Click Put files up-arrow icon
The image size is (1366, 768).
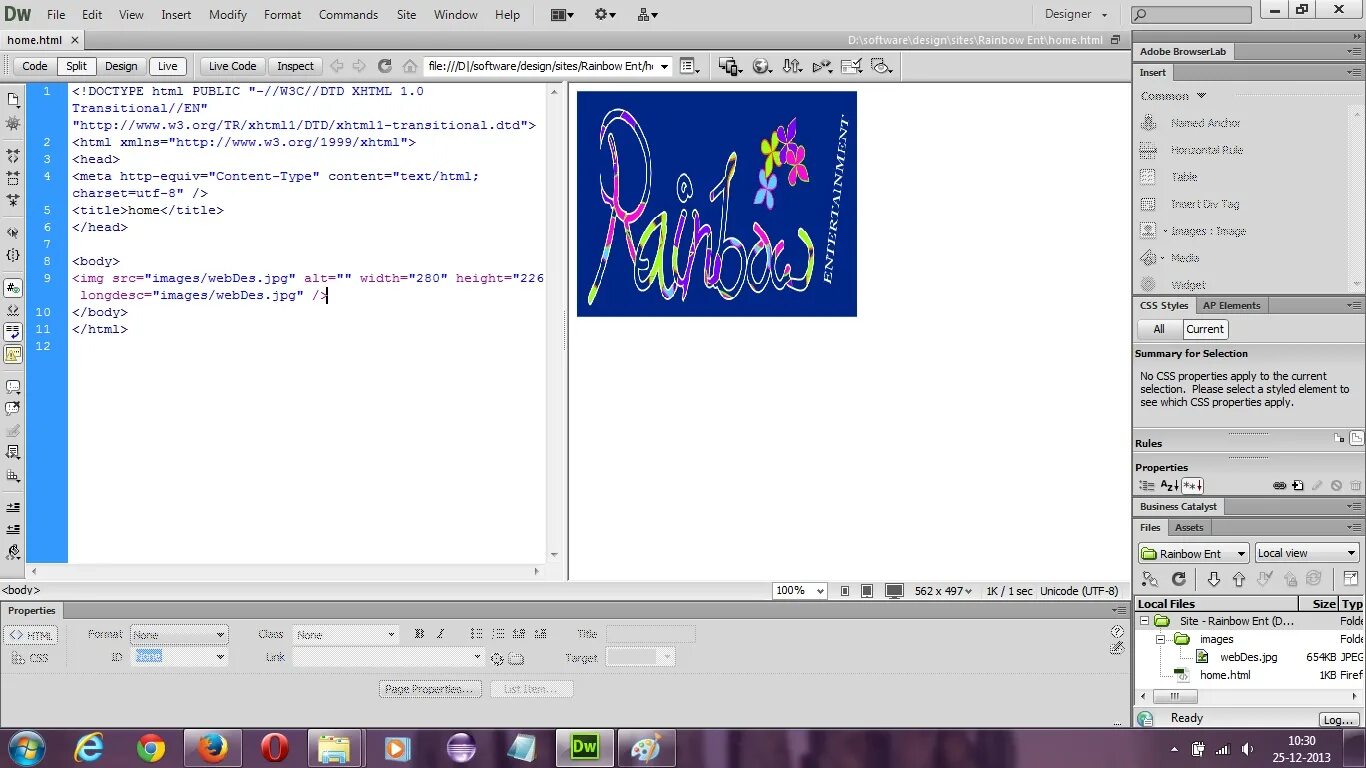1239,579
